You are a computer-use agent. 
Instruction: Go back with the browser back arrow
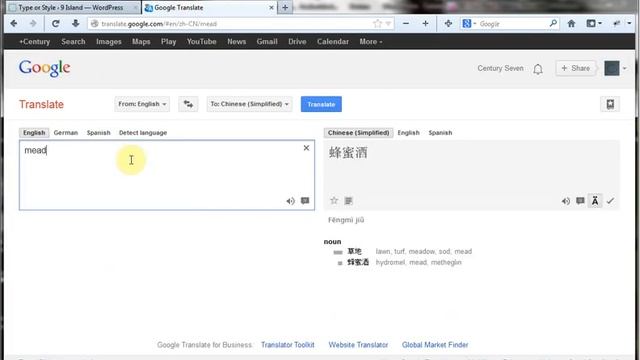[14, 24]
